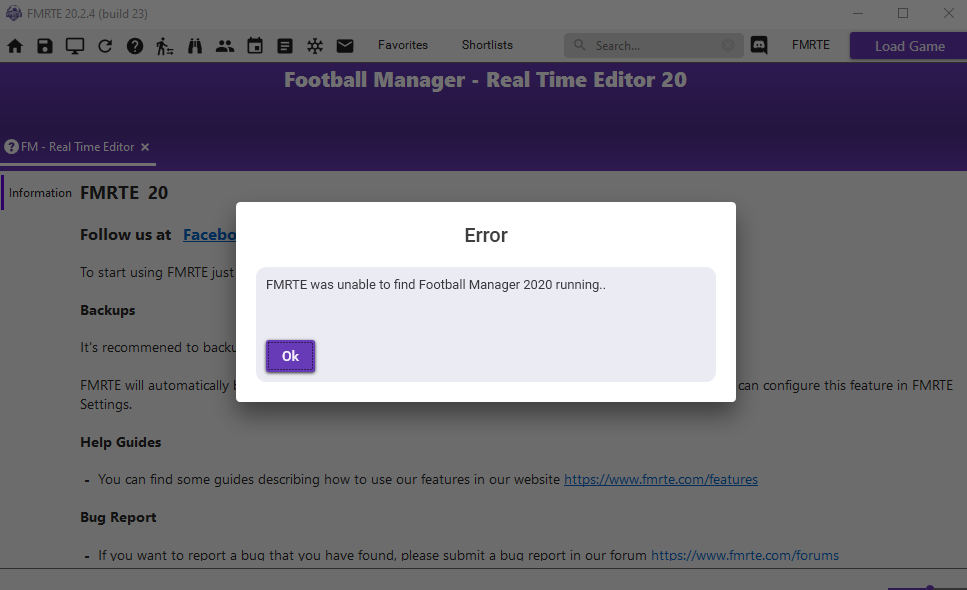967x590 pixels.
Task: Open the Favorites menu
Action: (402, 45)
